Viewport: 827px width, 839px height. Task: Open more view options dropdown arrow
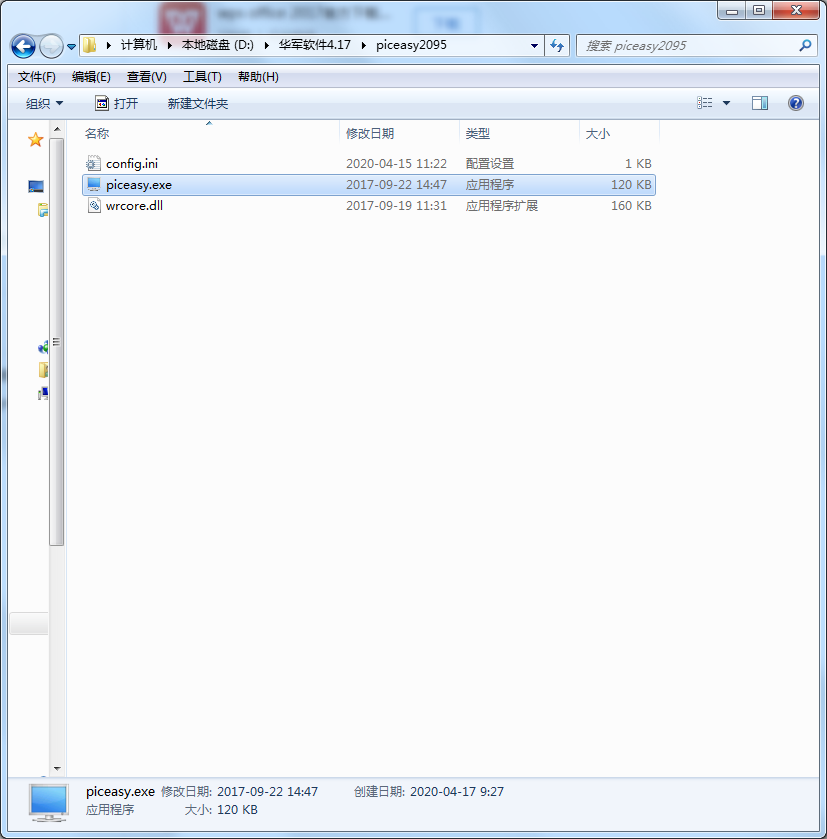pyautogui.click(x=726, y=103)
